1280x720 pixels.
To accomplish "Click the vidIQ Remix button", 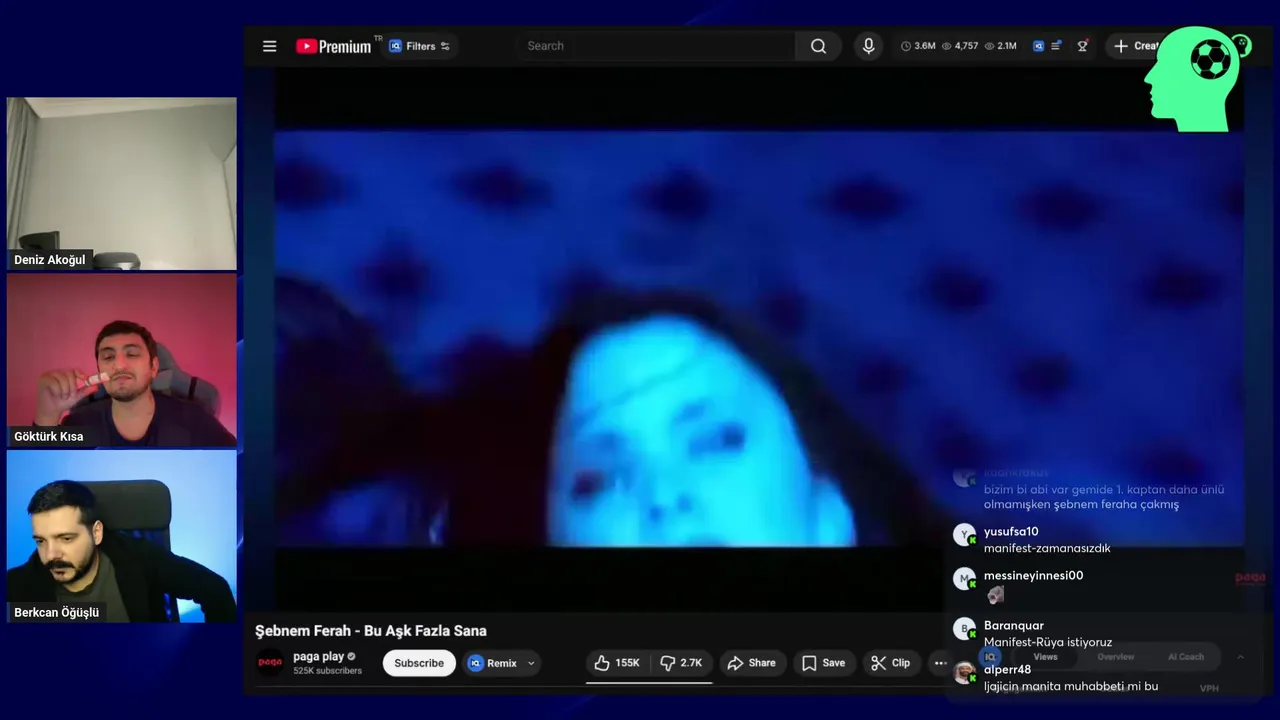I will coord(492,663).
